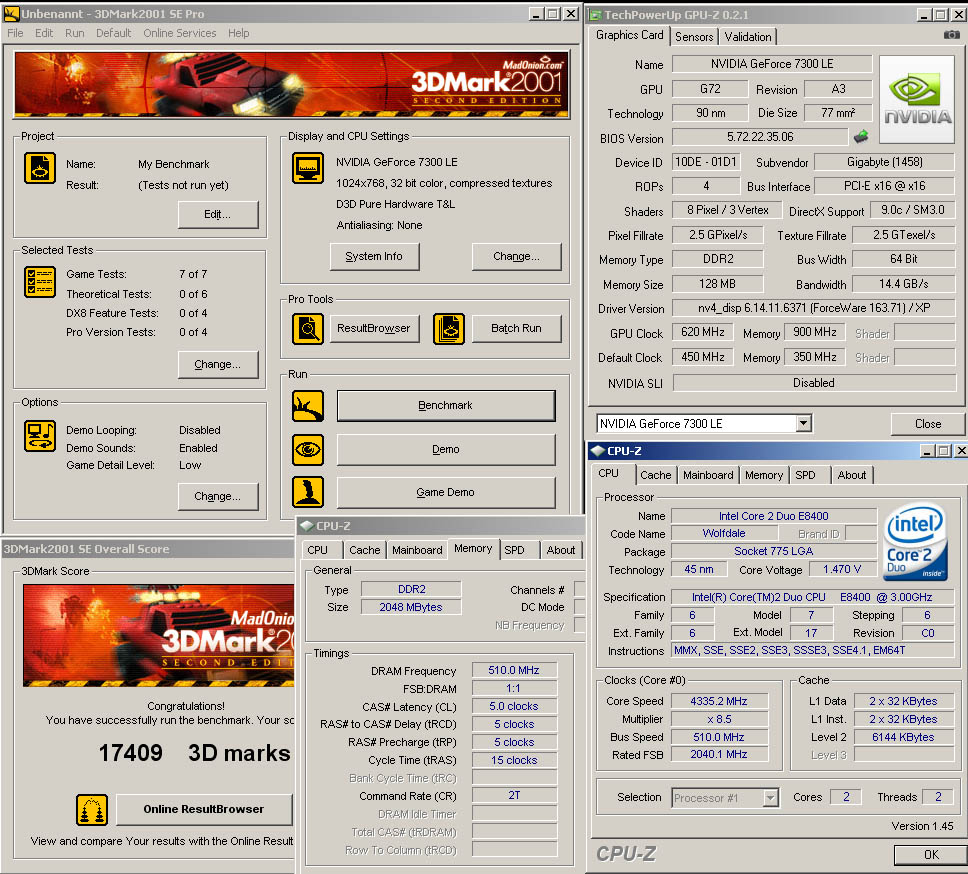Switch to the Sensors tab in GPU-Z
Viewport: 968px width, 874px height.
point(694,36)
